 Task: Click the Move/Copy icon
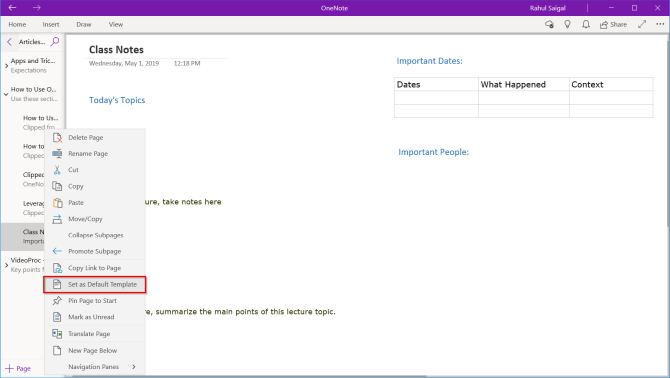[x=57, y=219]
